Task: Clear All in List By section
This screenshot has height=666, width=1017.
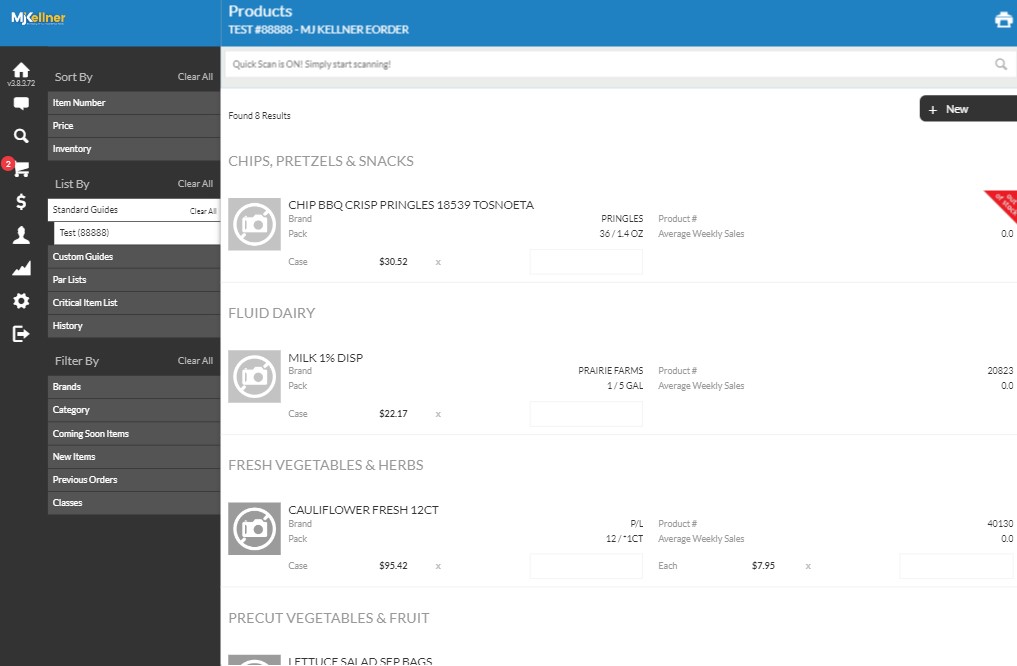Action: (x=195, y=184)
